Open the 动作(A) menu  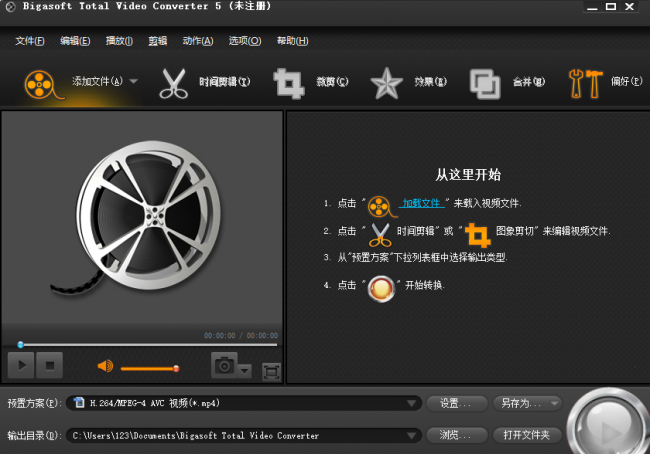(198, 41)
